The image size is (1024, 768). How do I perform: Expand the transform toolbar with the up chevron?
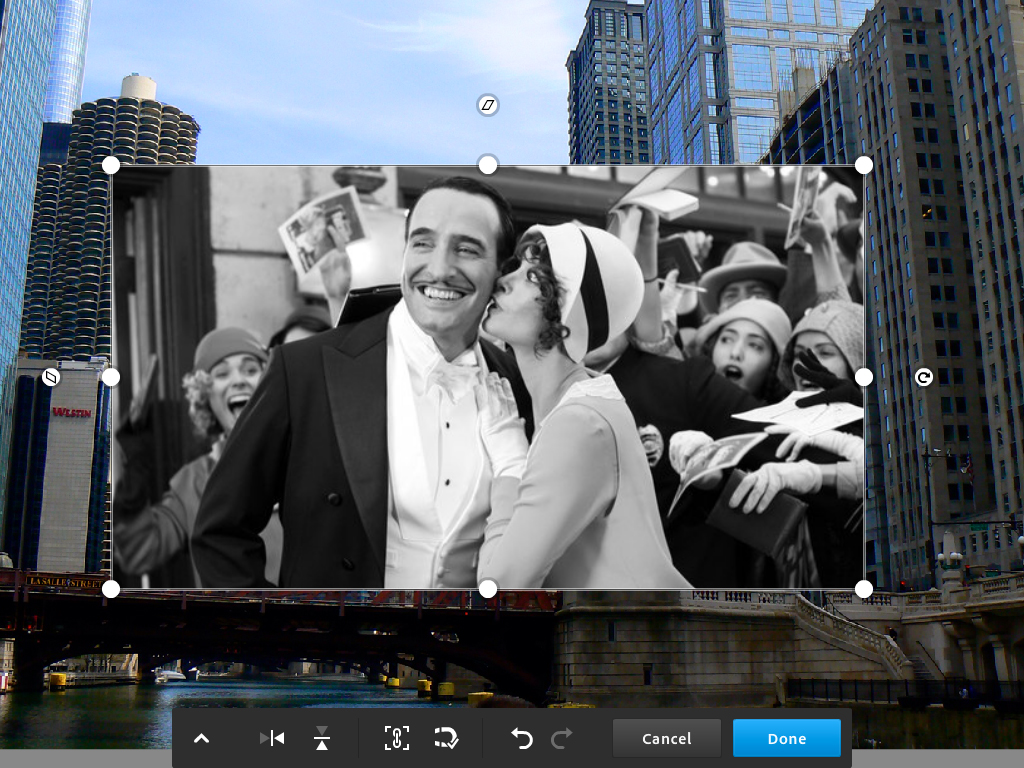[202, 739]
